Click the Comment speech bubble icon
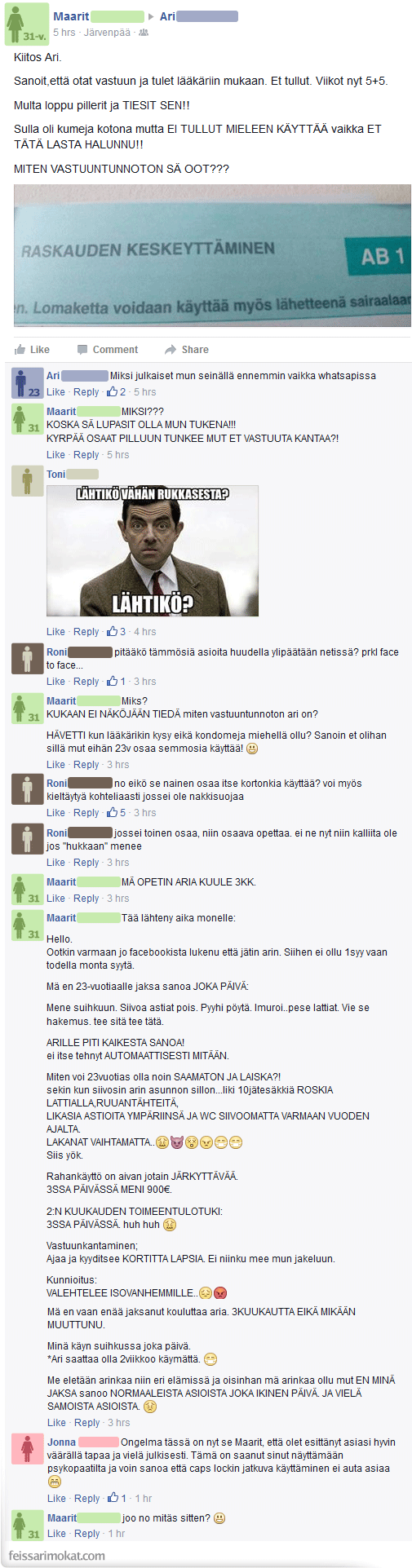Screen dimensions: 412x1568 coord(82,350)
